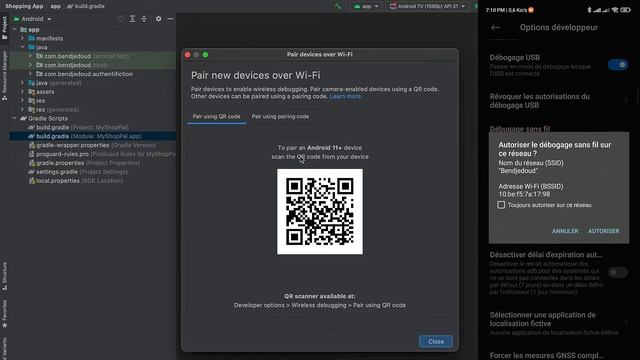Open the Resource Manager side tab

coord(4,76)
